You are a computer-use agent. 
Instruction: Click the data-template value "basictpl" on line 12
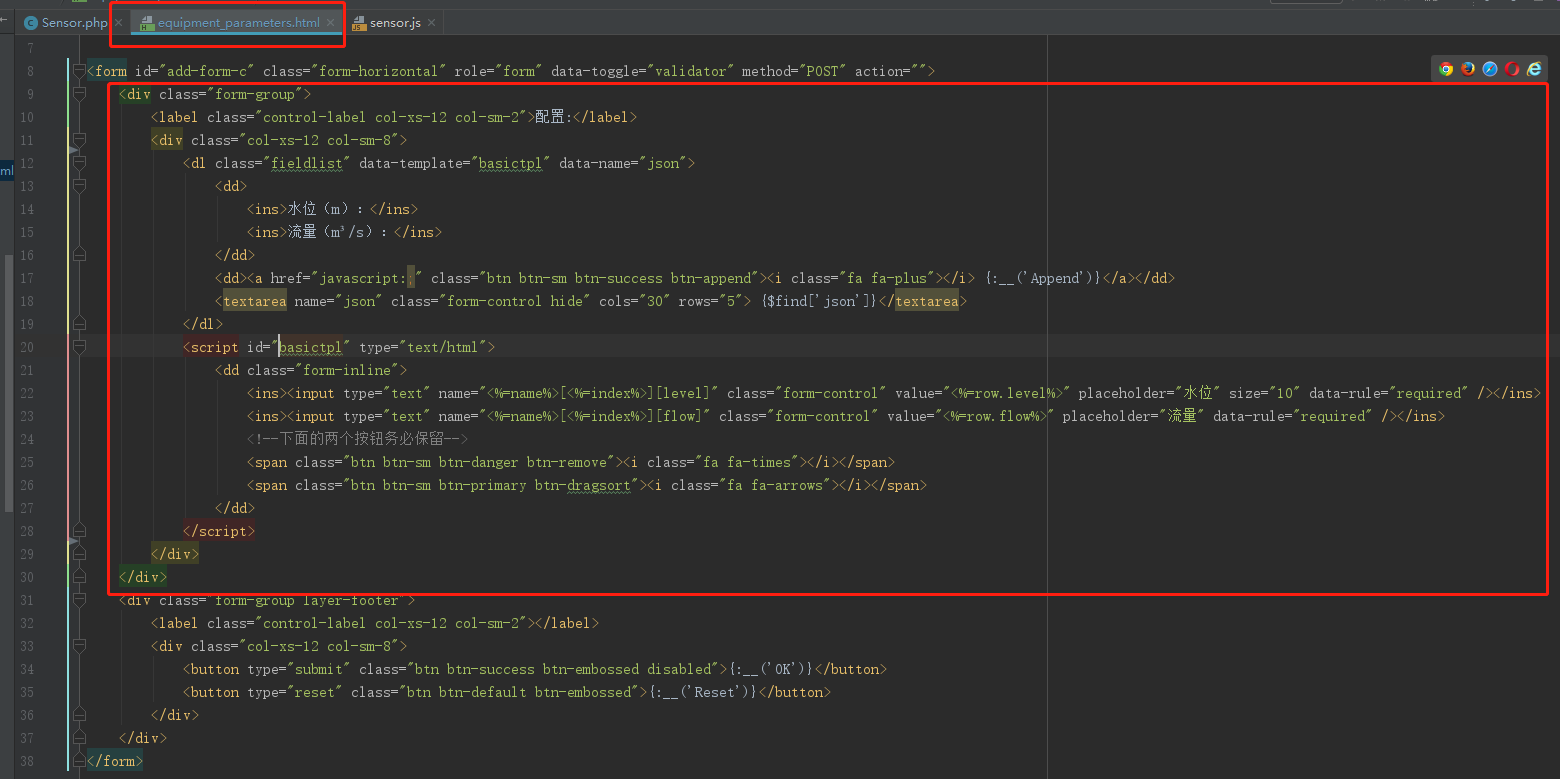point(512,163)
